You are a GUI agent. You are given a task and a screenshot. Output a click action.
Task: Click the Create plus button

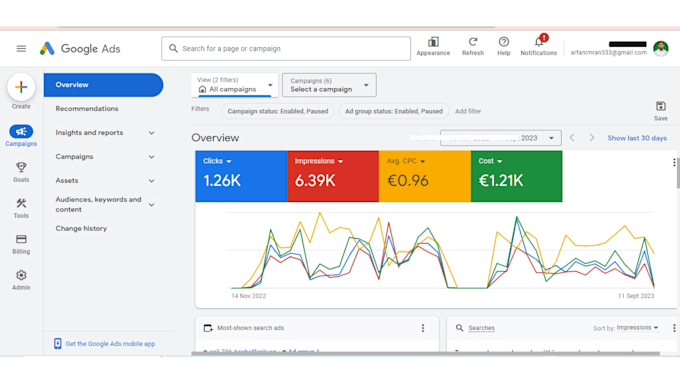(21, 87)
